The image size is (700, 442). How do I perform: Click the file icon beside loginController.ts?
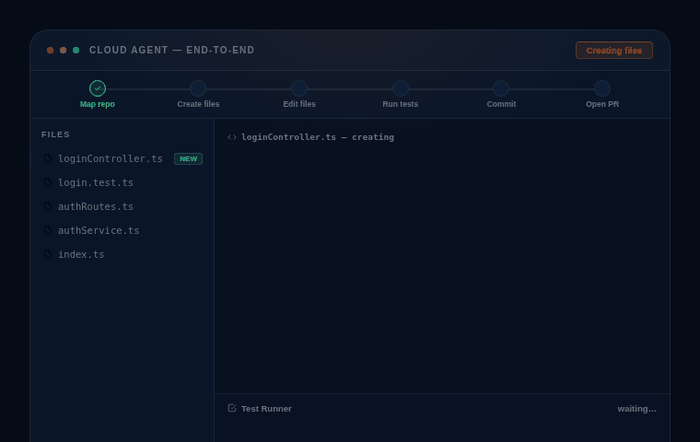(48, 158)
